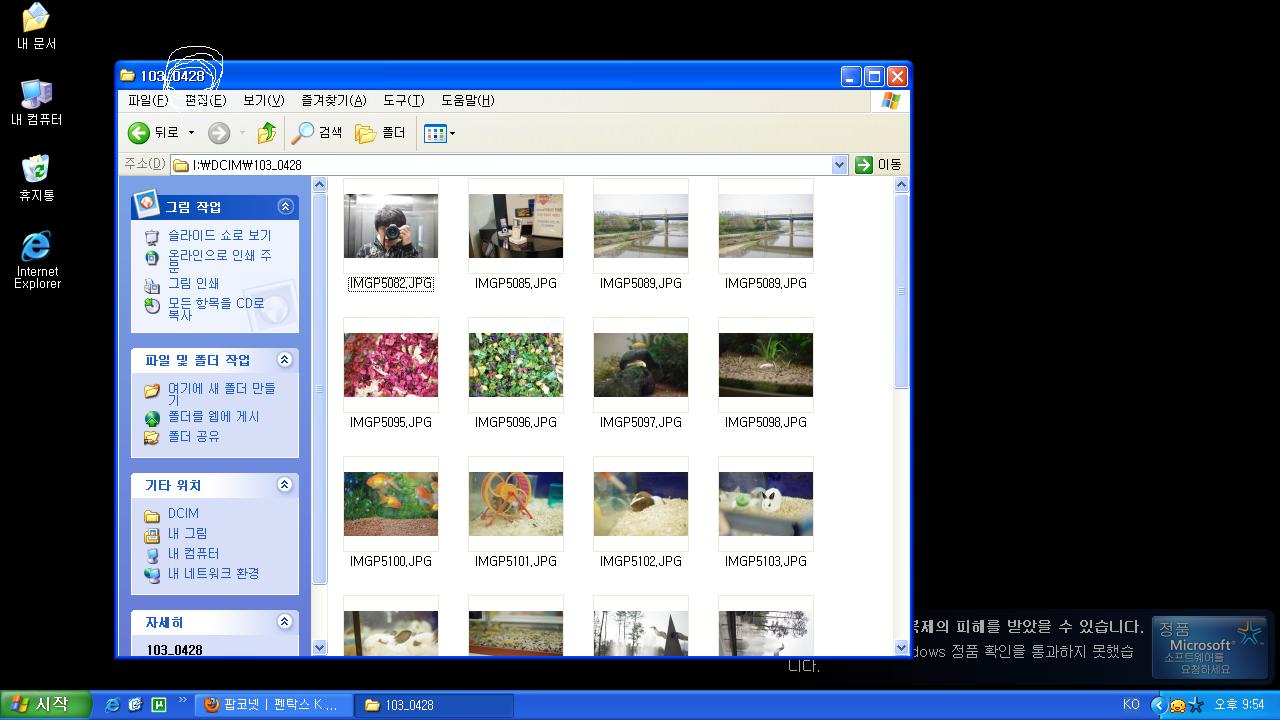1280x720 pixels.
Task: Click the 시작 Start button
Action: point(42,705)
